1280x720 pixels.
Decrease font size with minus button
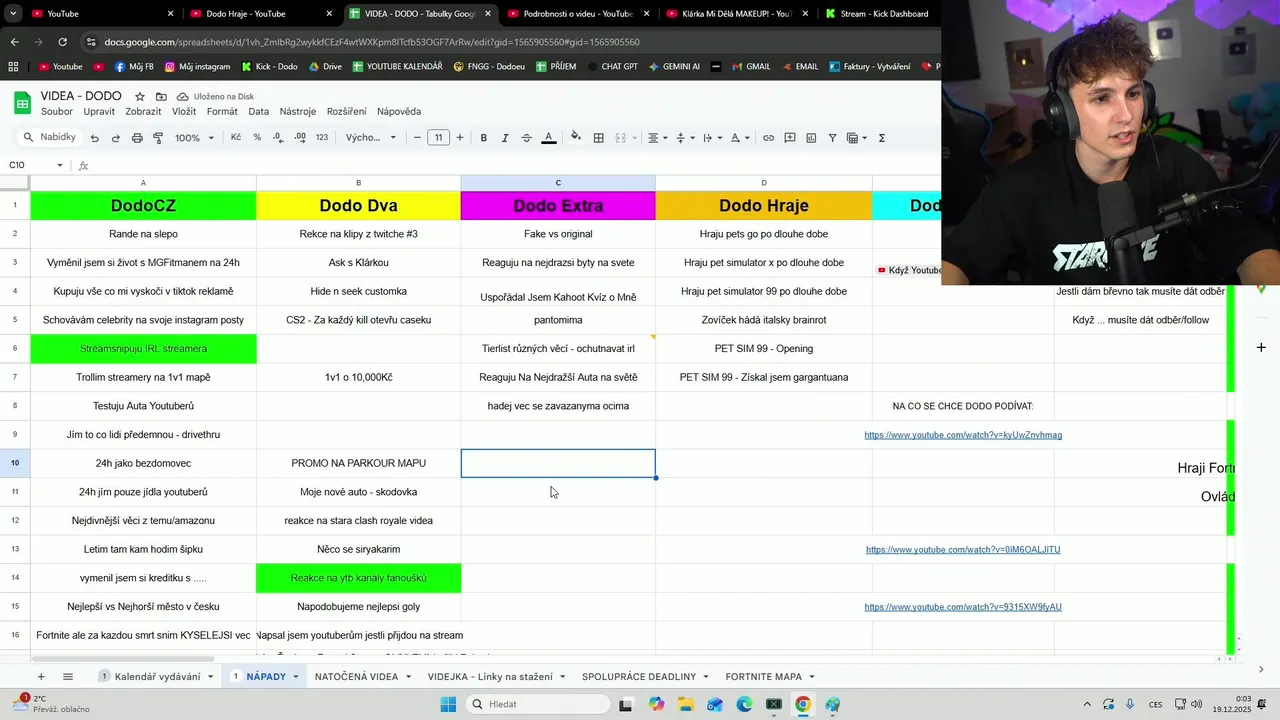tap(417, 138)
